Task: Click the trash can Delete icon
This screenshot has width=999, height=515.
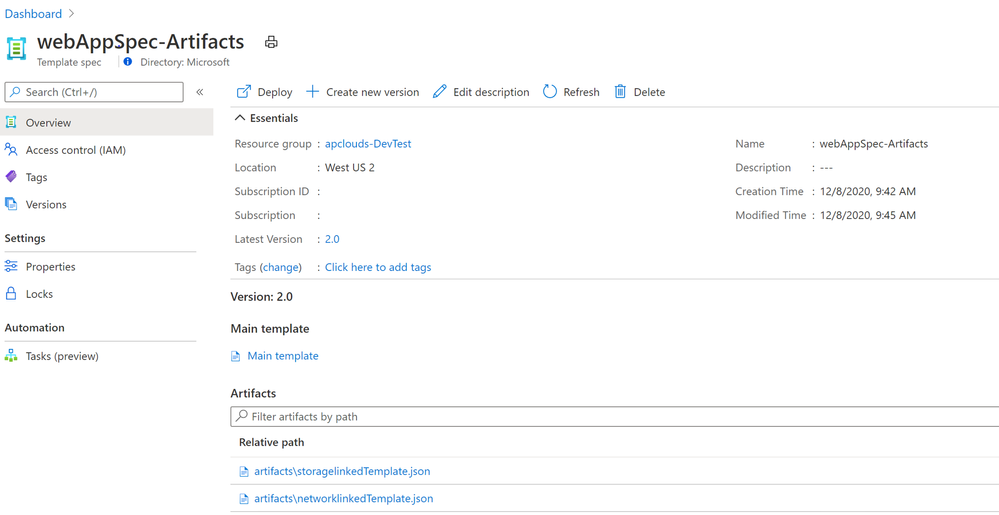Action: tap(620, 92)
